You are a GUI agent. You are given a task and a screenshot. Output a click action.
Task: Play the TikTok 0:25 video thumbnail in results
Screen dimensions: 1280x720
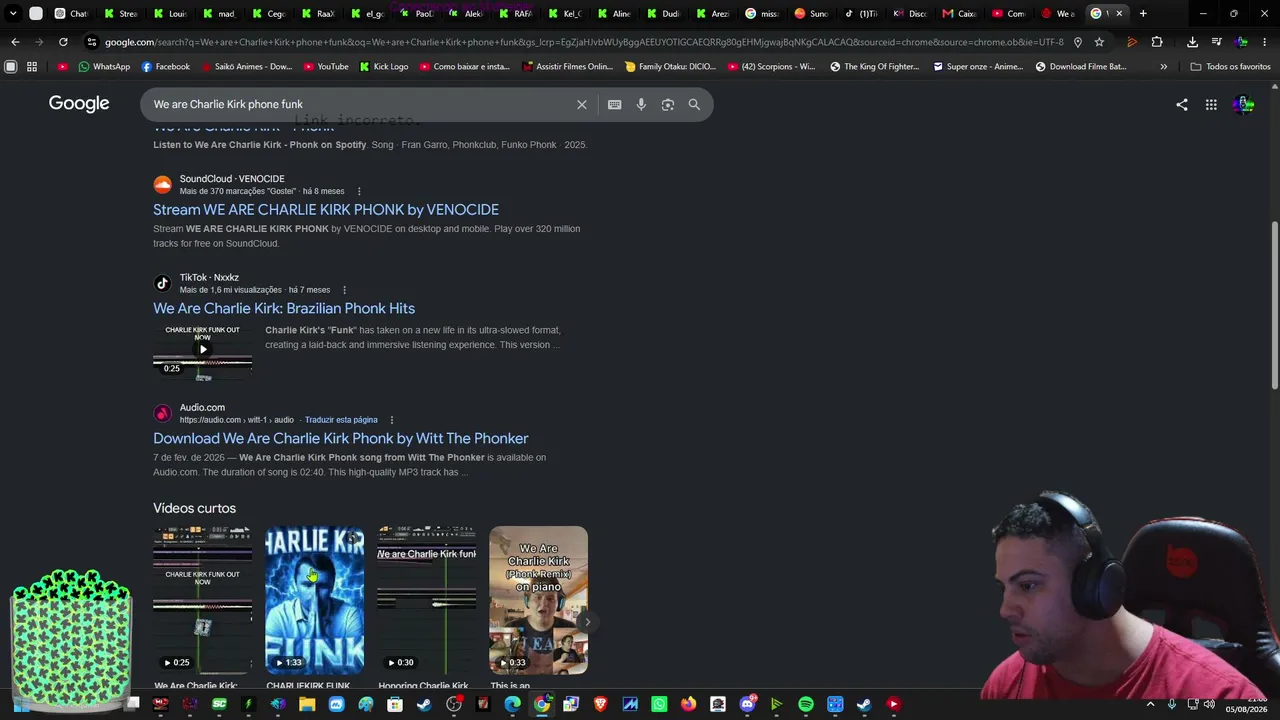(x=202, y=352)
